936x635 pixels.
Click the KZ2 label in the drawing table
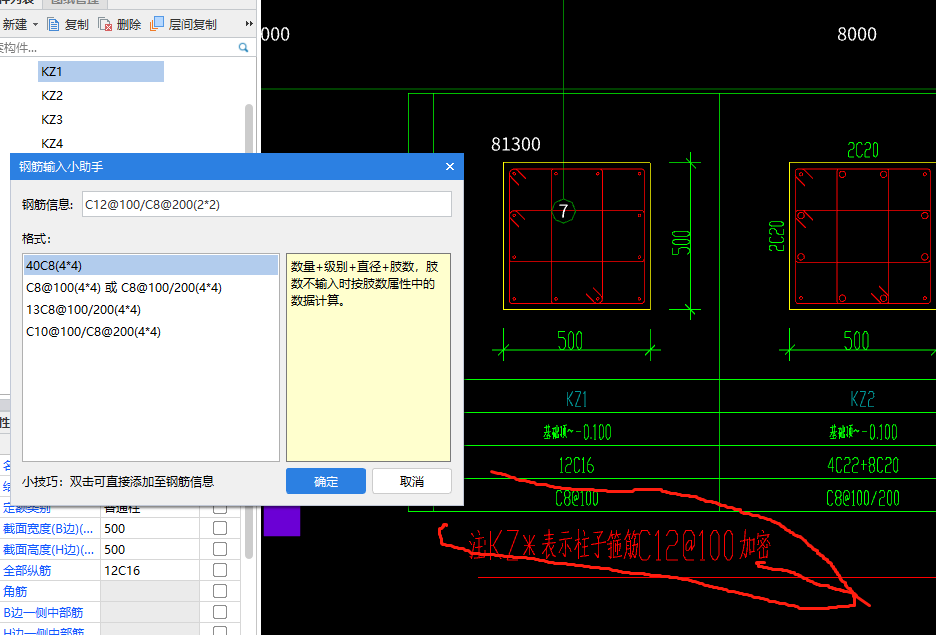tap(863, 399)
